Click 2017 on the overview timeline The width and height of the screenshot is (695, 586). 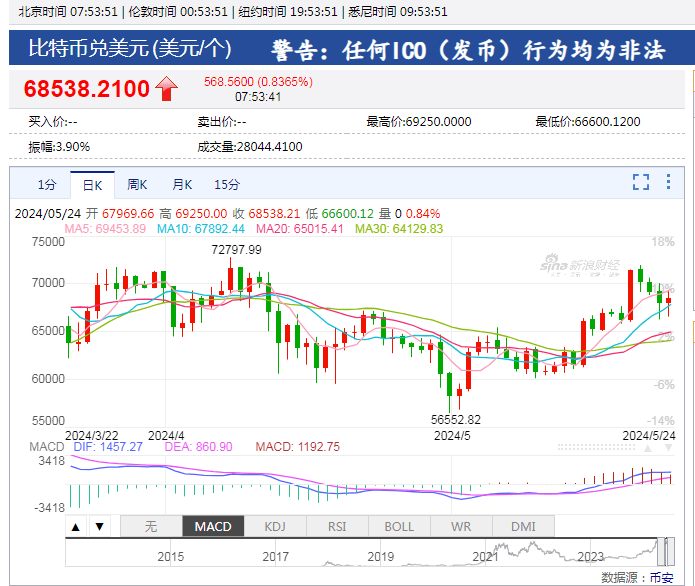point(276,557)
